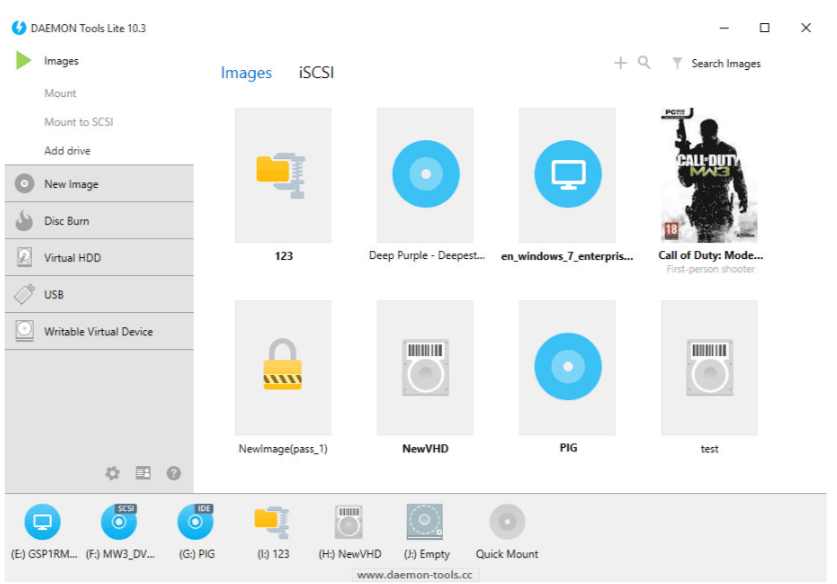Open settings gear icon in sidebar

[x=112, y=473]
